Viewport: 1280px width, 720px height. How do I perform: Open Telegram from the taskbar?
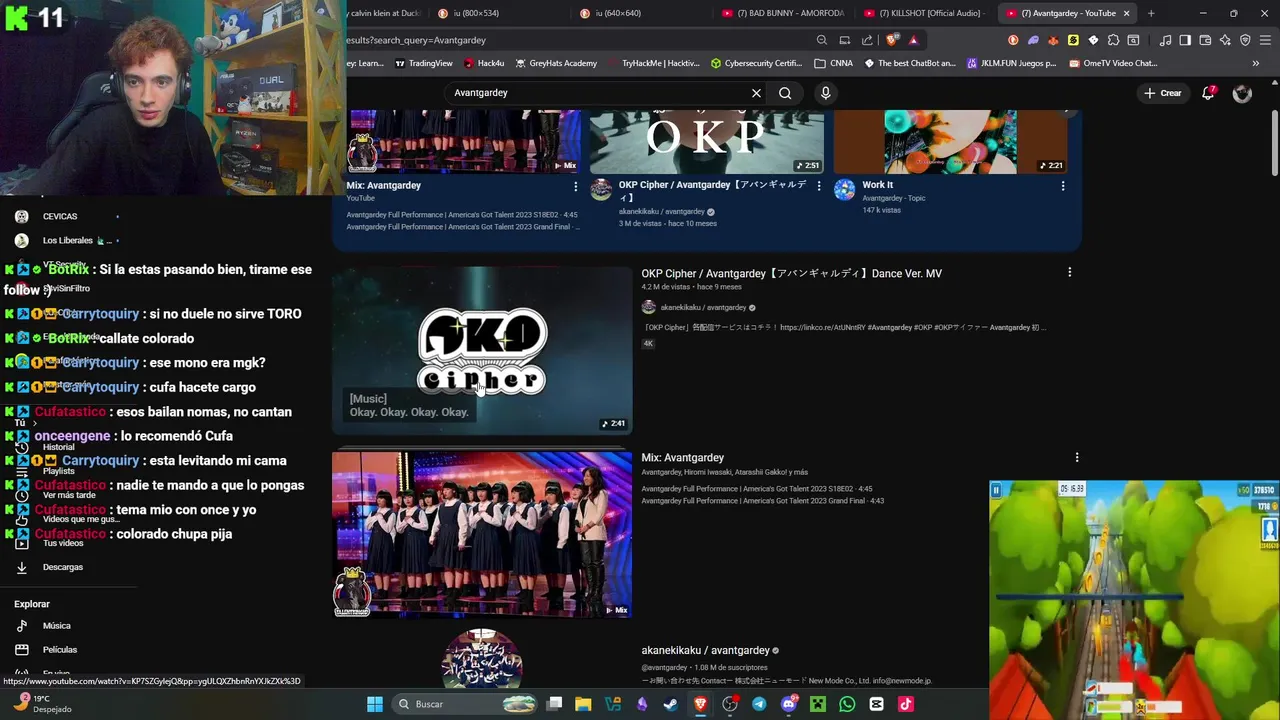[759, 704]
